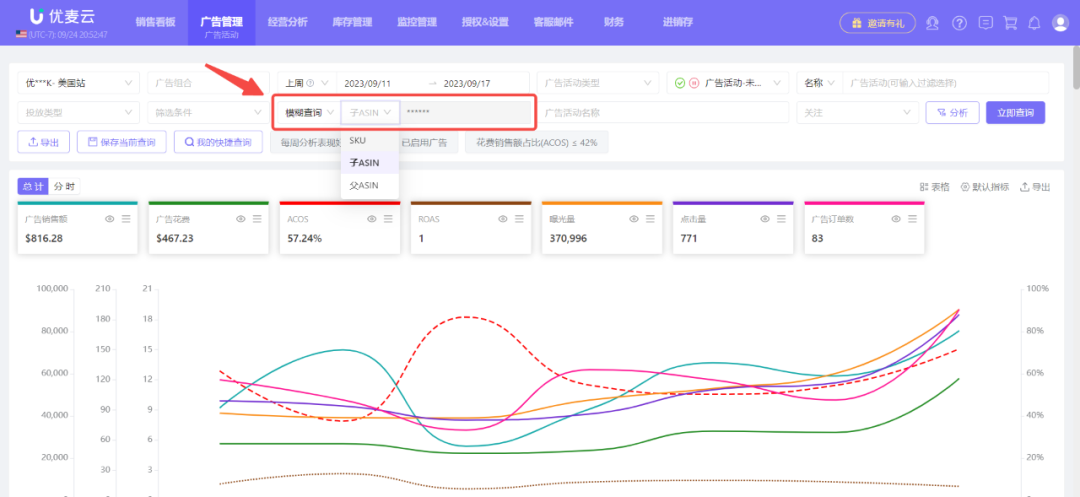
Task: Click the 广告活动名称 input field
Action: coord(662,113)
